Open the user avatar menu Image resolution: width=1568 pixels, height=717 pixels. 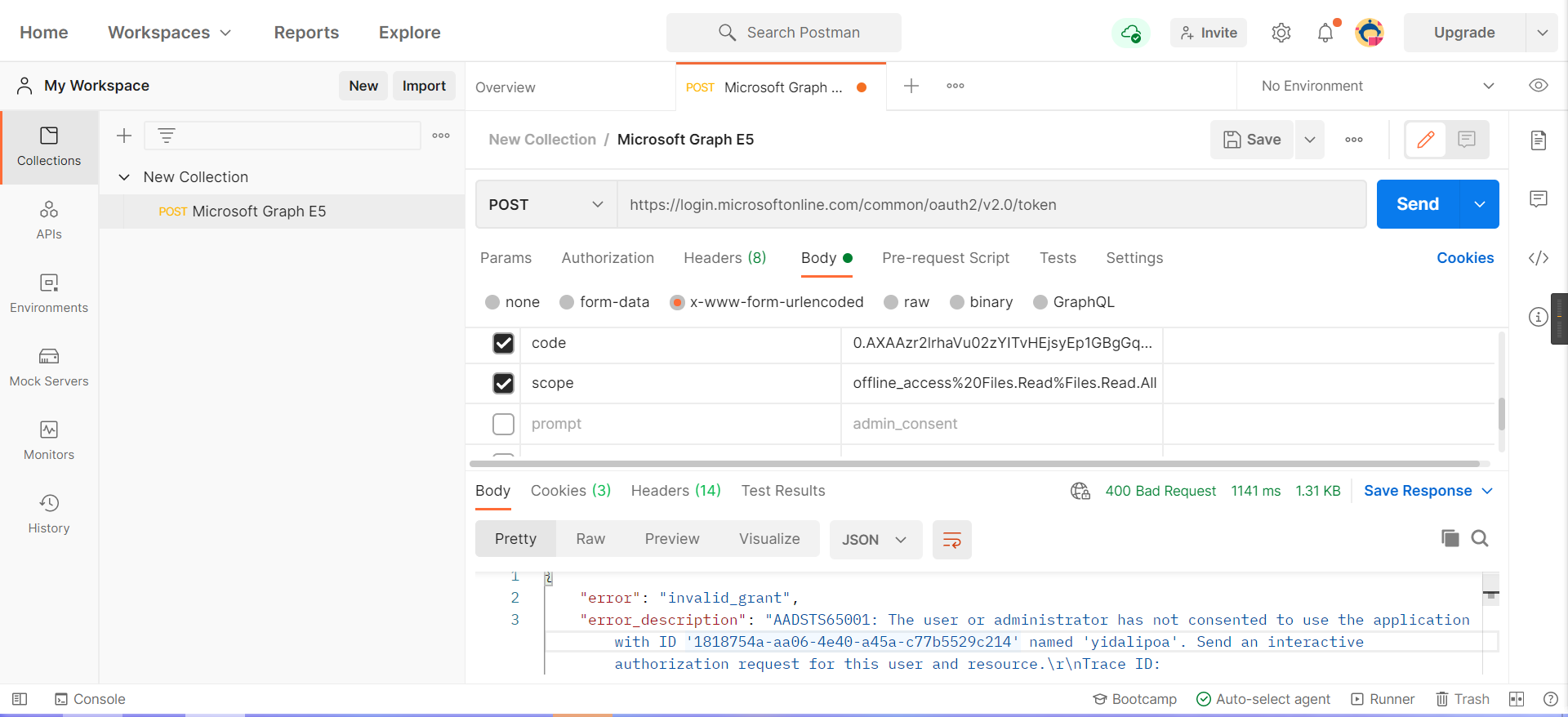(x=1370, y=33)
